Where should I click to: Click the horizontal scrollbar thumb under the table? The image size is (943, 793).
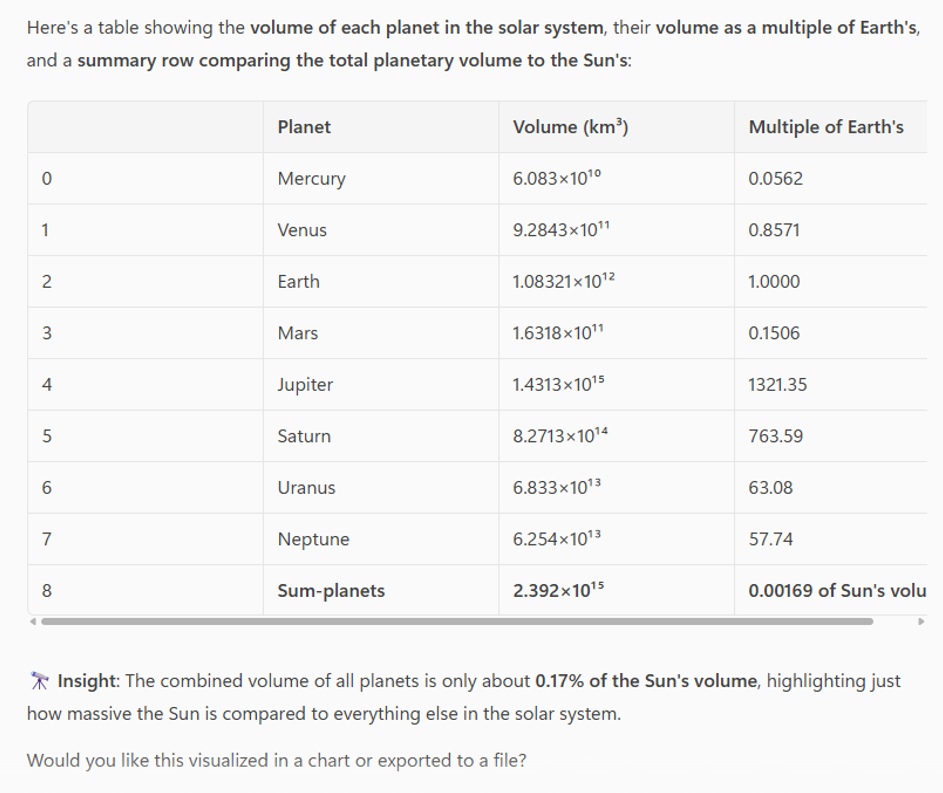[457, 622]
